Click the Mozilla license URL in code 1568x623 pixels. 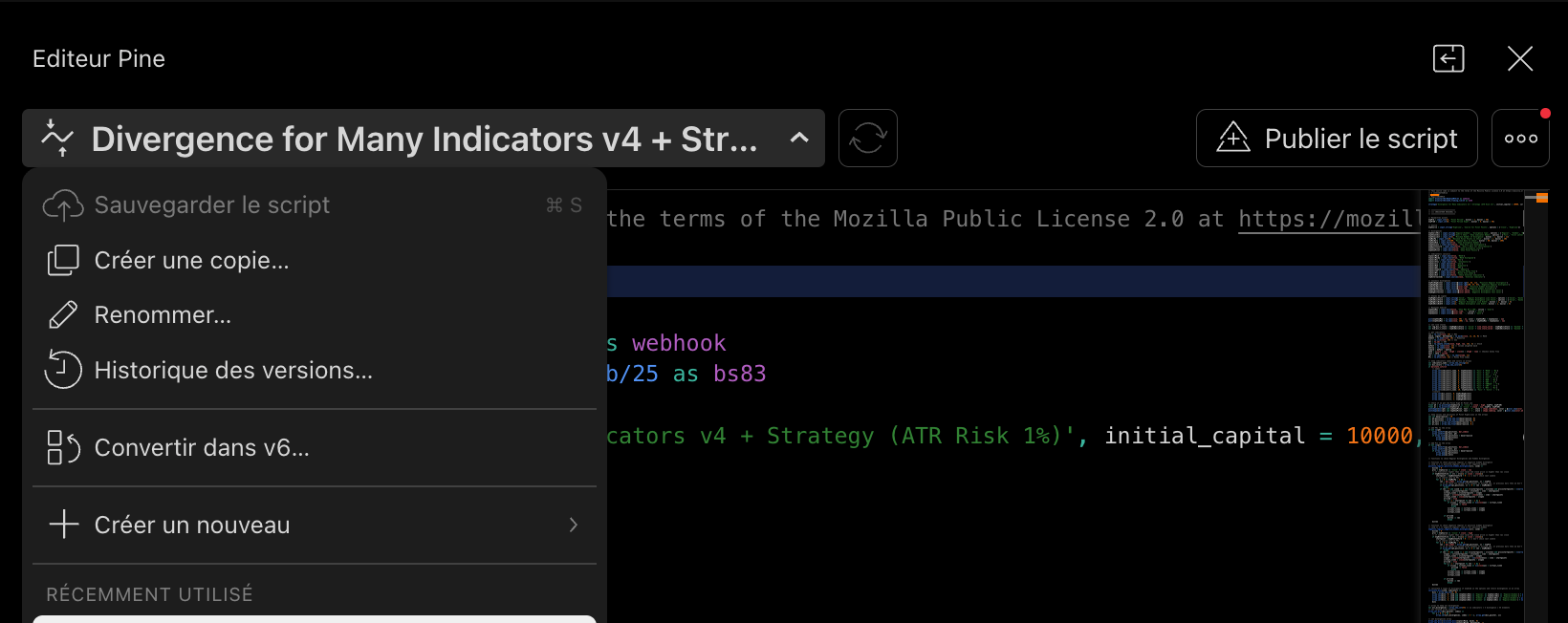pos(1329,219)
